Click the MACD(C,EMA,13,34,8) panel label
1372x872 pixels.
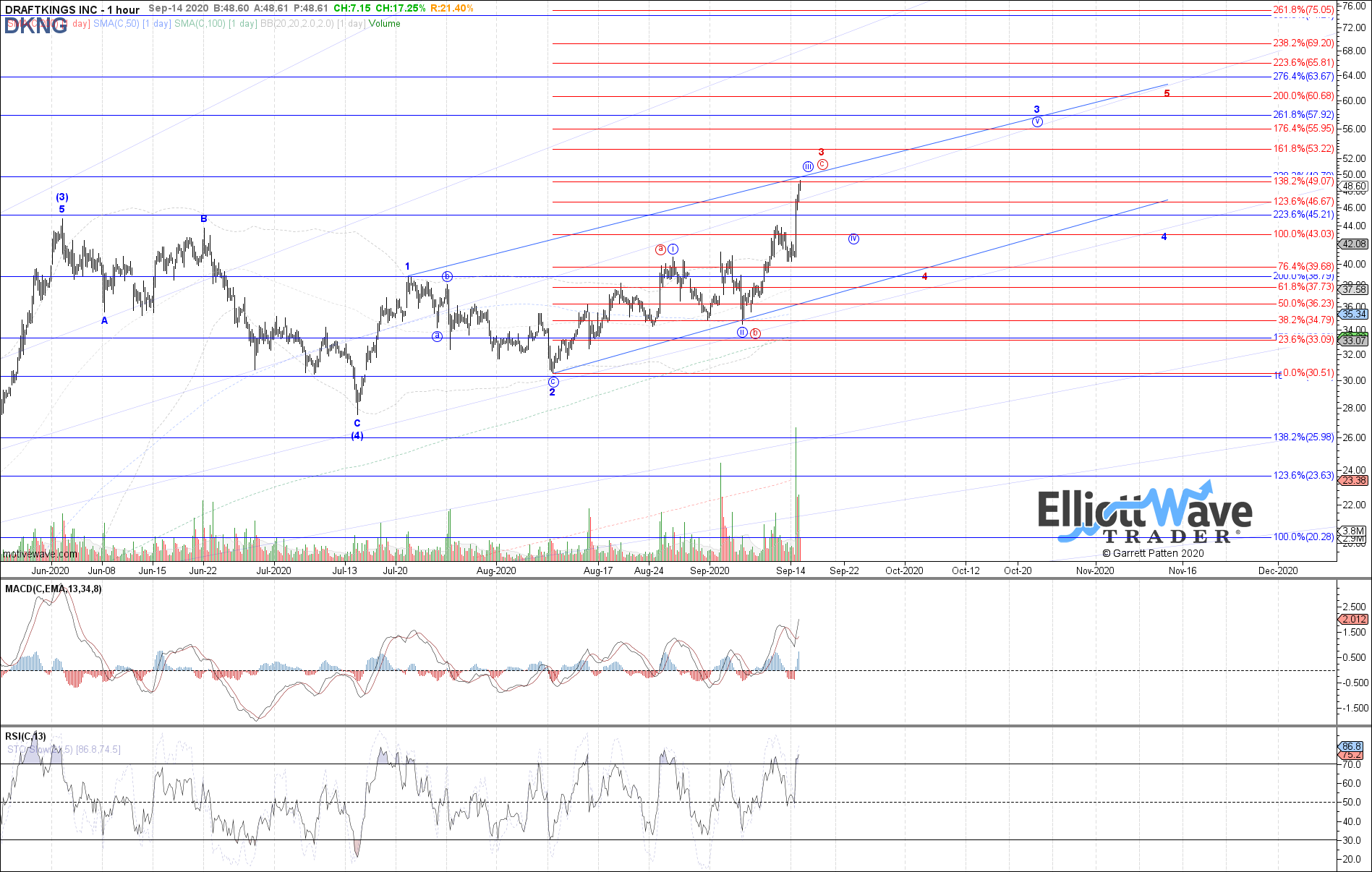point(54,589)
